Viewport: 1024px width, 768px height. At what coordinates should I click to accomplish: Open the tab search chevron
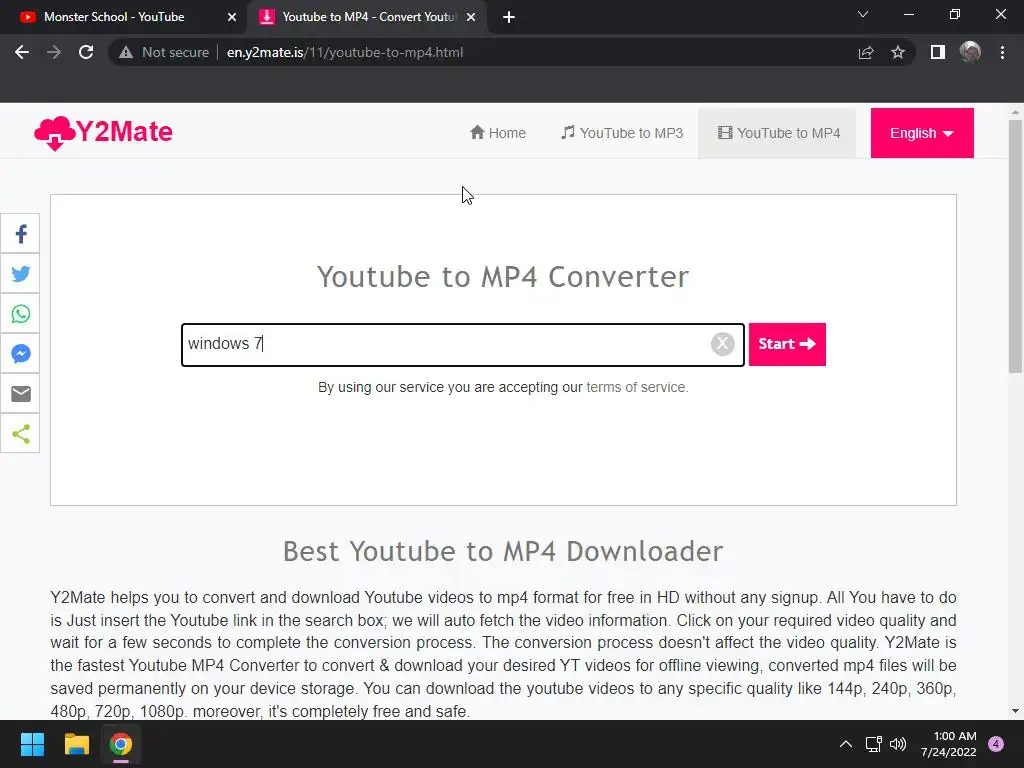[x=863, y=14]
